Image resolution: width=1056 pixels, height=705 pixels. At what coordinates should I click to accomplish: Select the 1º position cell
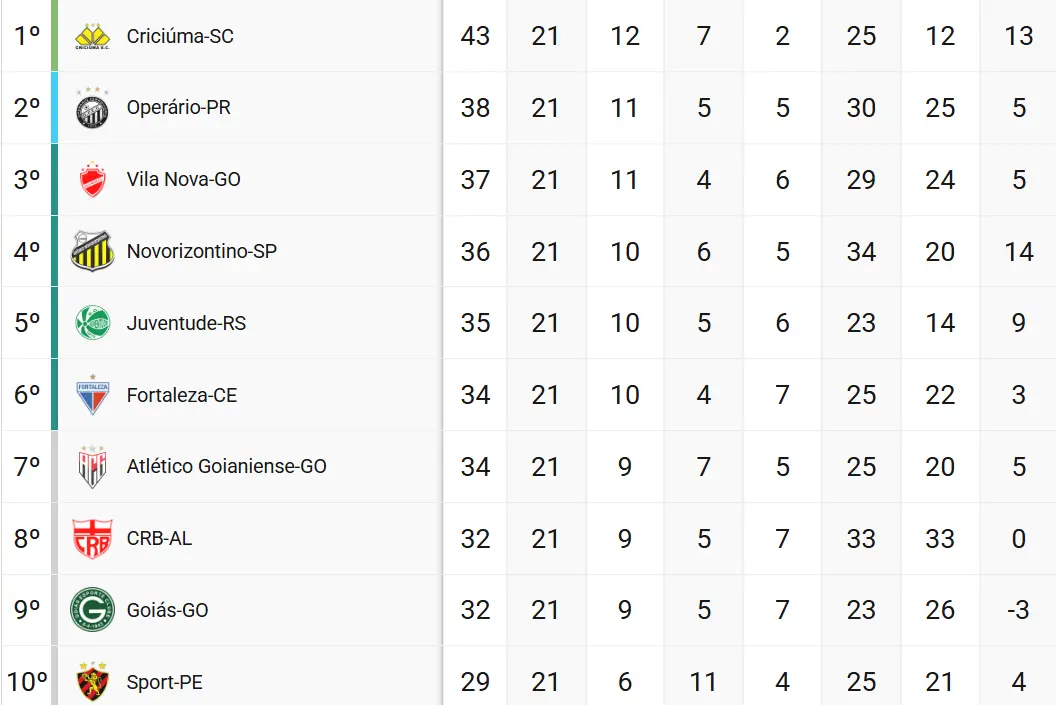click(x=27, y=36)
